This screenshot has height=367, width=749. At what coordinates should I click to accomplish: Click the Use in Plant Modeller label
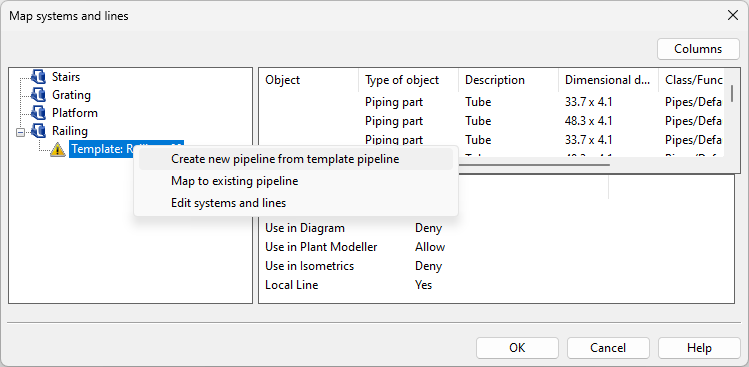(x=321, y=247)
